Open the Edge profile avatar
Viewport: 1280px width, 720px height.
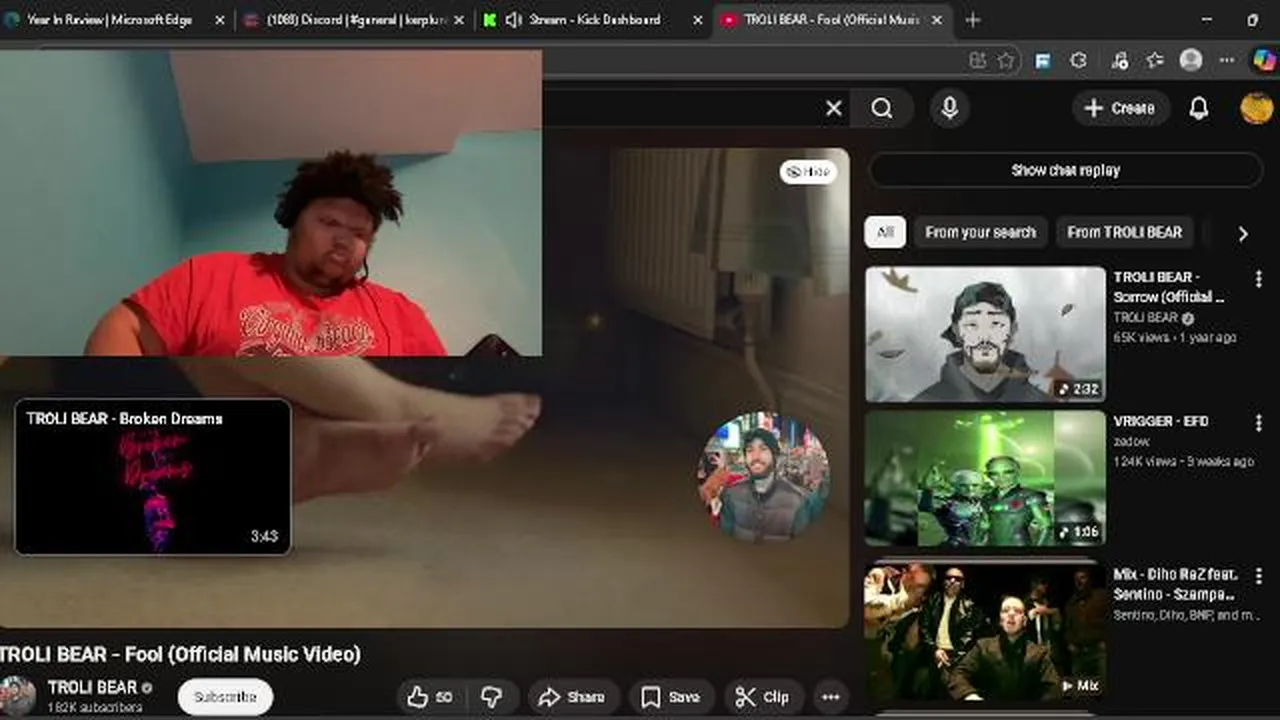[x=1190, y=60]
